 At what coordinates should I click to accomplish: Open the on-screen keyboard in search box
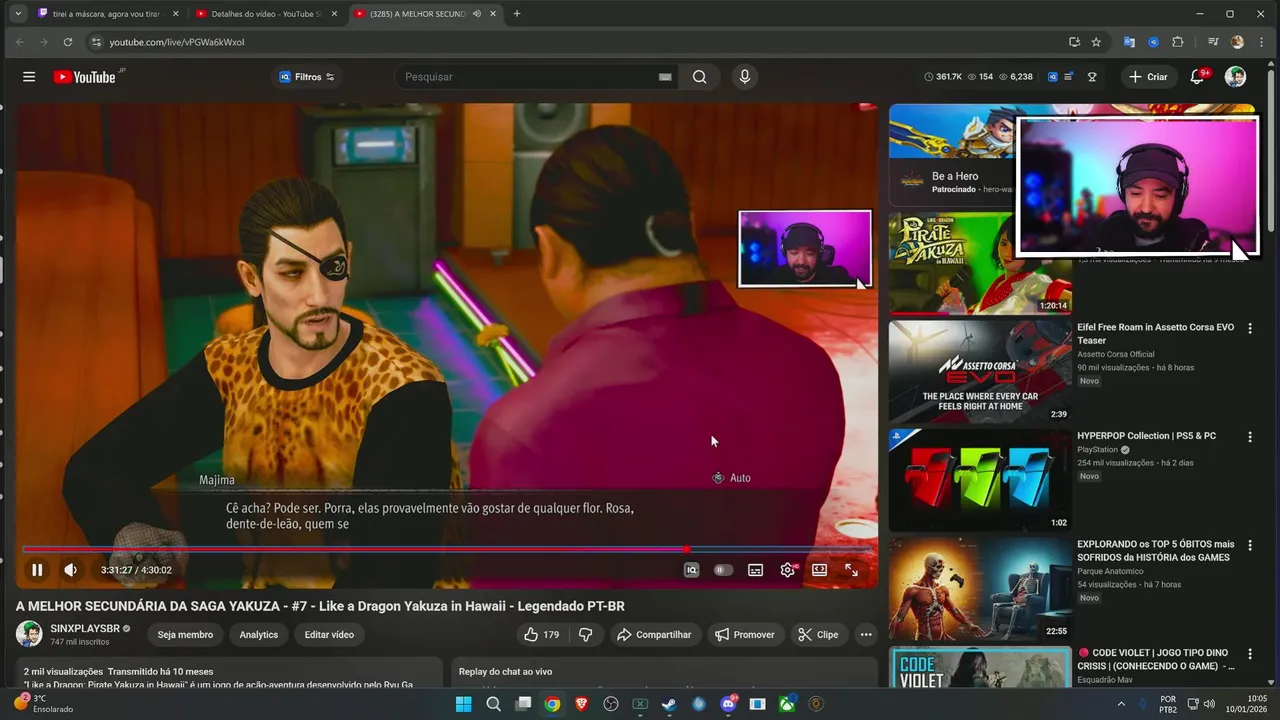[665, 77]
